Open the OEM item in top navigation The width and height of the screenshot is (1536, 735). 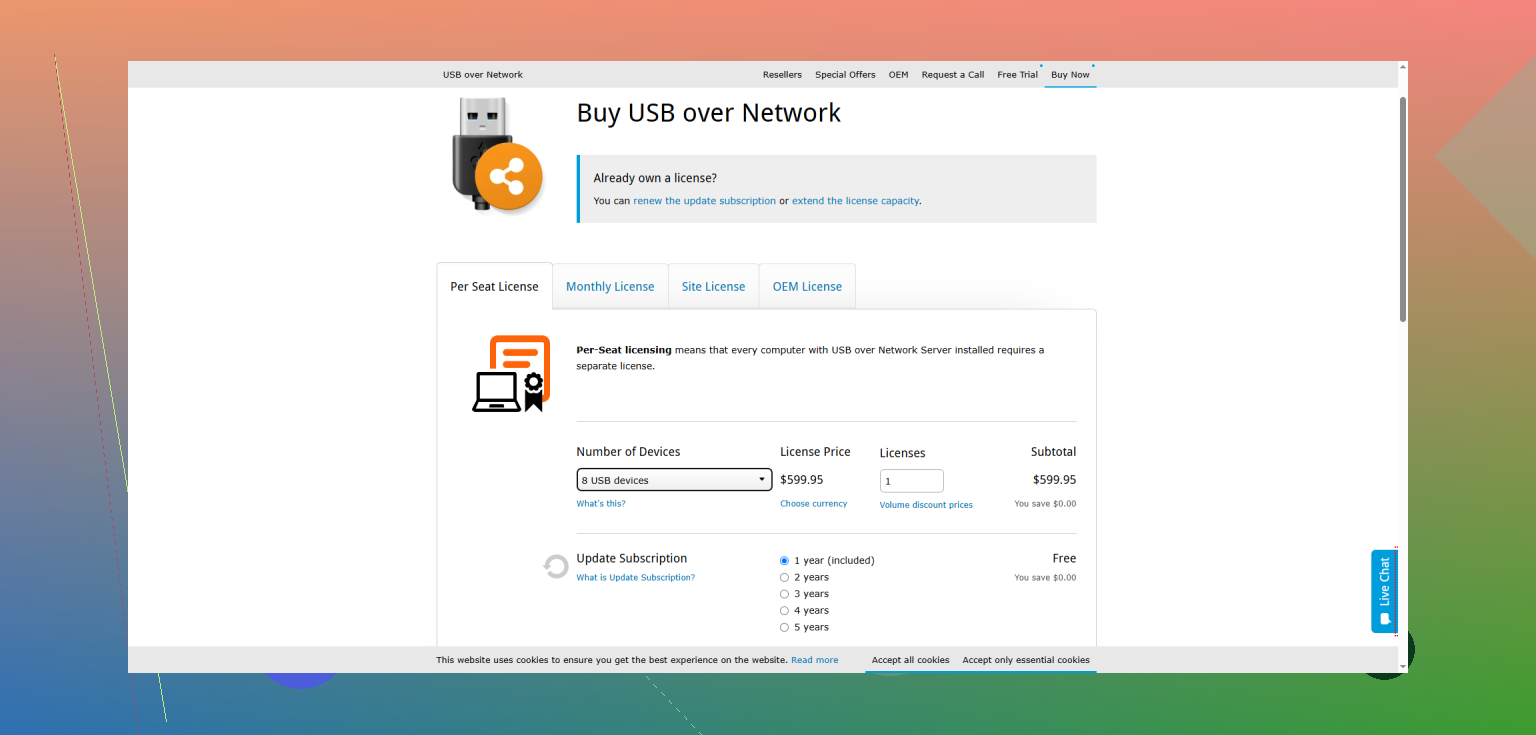pos(898,75)
